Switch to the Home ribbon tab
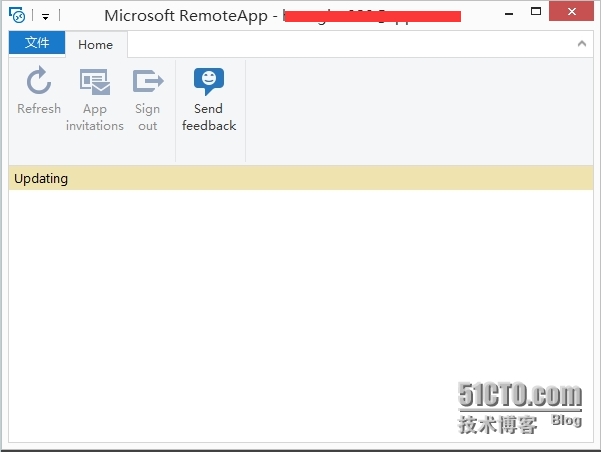Viewport: 602px width, 452px height. (96, 45)
